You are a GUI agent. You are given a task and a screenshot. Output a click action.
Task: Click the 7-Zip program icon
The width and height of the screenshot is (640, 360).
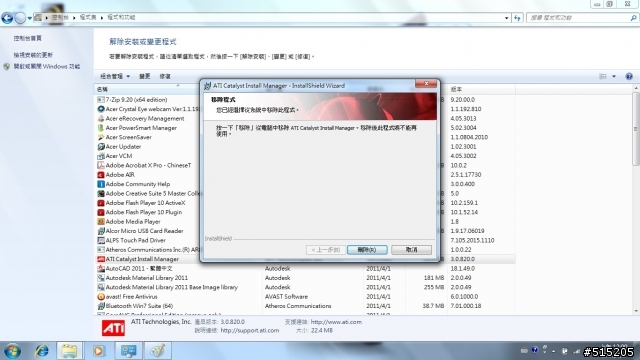[101, 100]
